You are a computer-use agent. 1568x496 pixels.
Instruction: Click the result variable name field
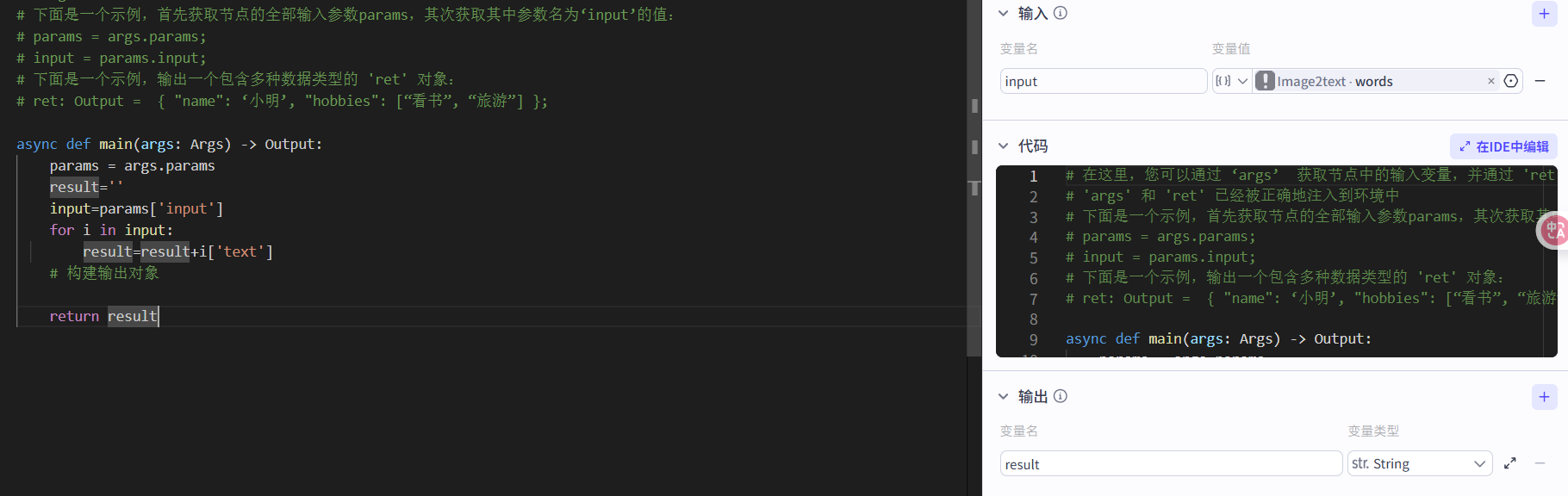tap(1171, 463)
